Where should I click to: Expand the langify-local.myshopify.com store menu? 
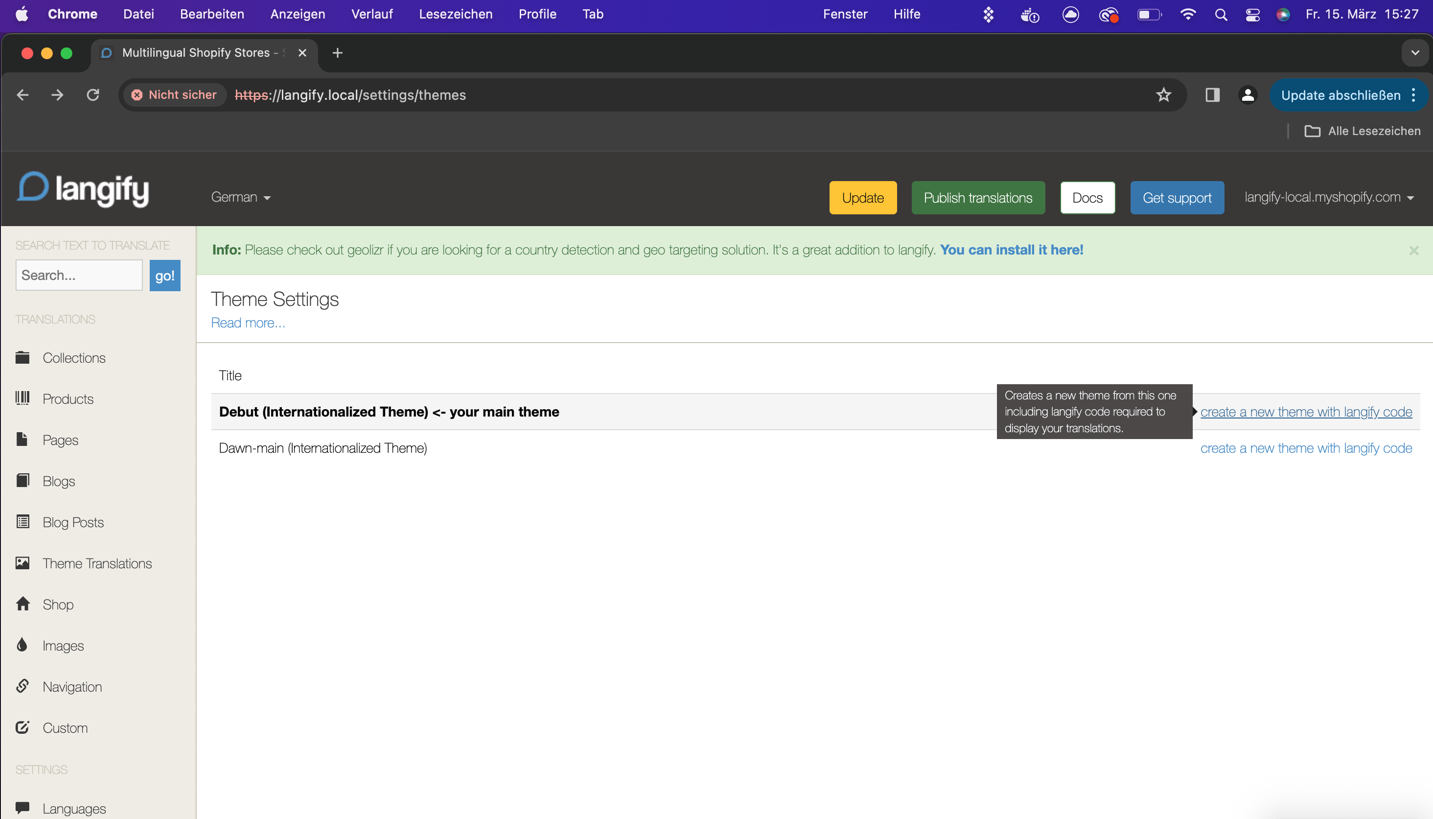coord(1329,197)
